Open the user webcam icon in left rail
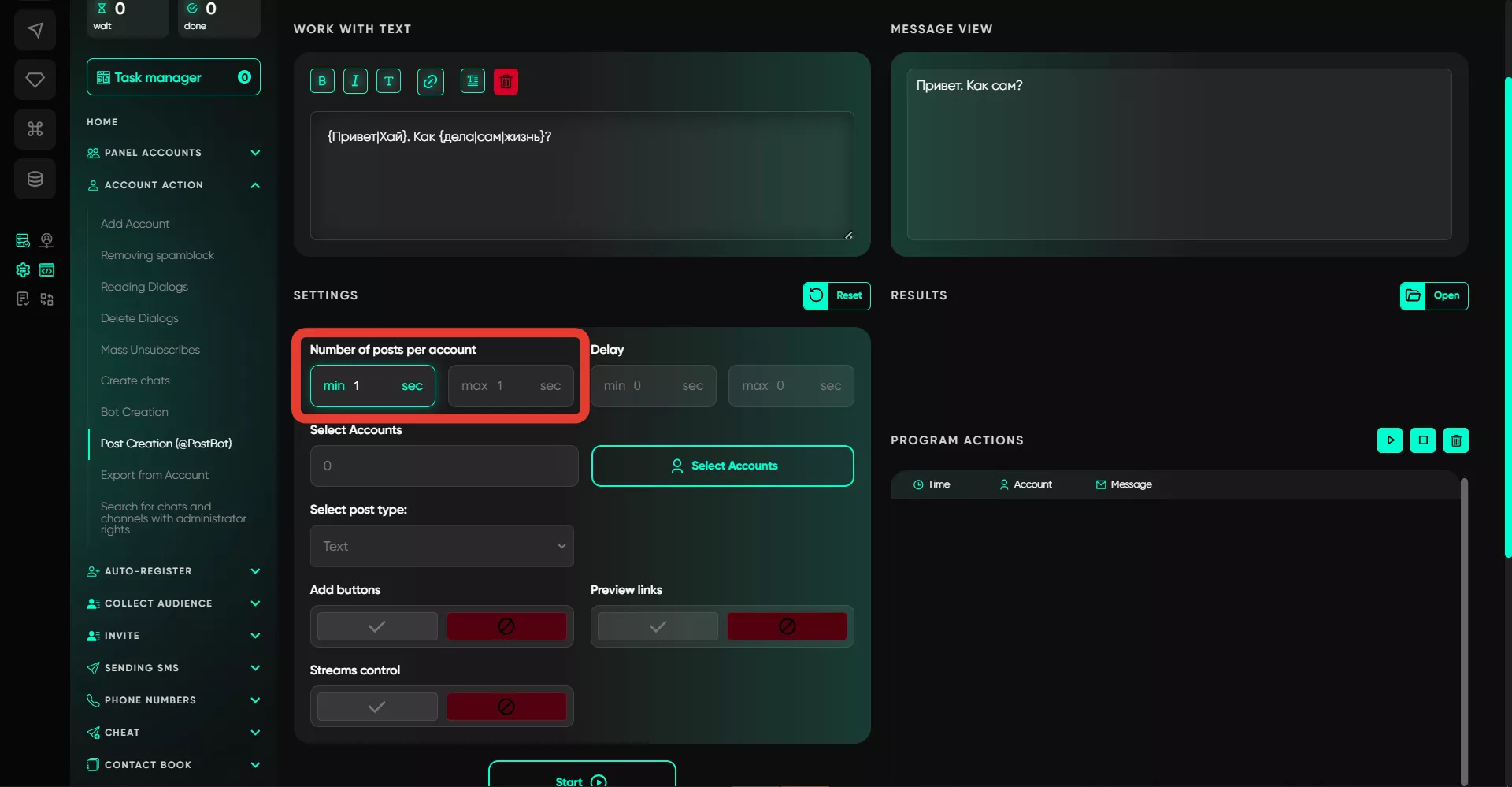Image resolution: width=1512 pixels, height=787 pixels. (47, 240)
